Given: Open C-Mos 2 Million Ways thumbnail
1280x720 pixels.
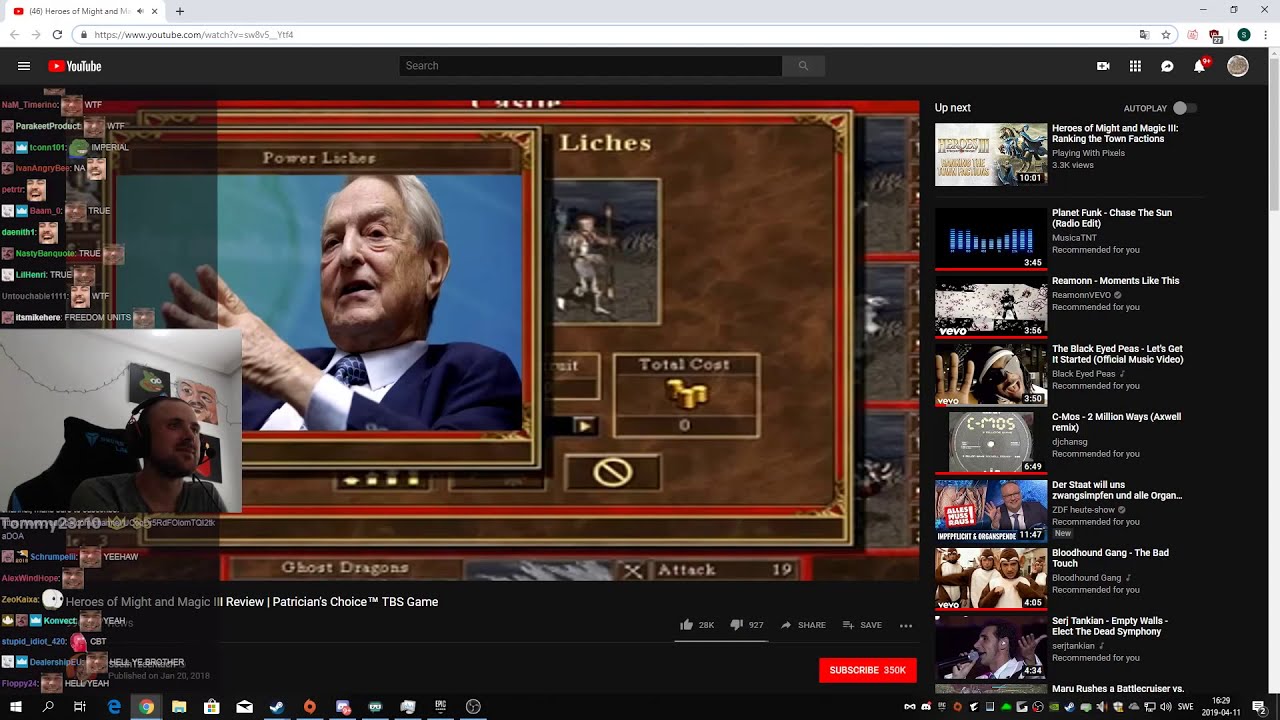Looking at the screenshot, I should point(991,441).
